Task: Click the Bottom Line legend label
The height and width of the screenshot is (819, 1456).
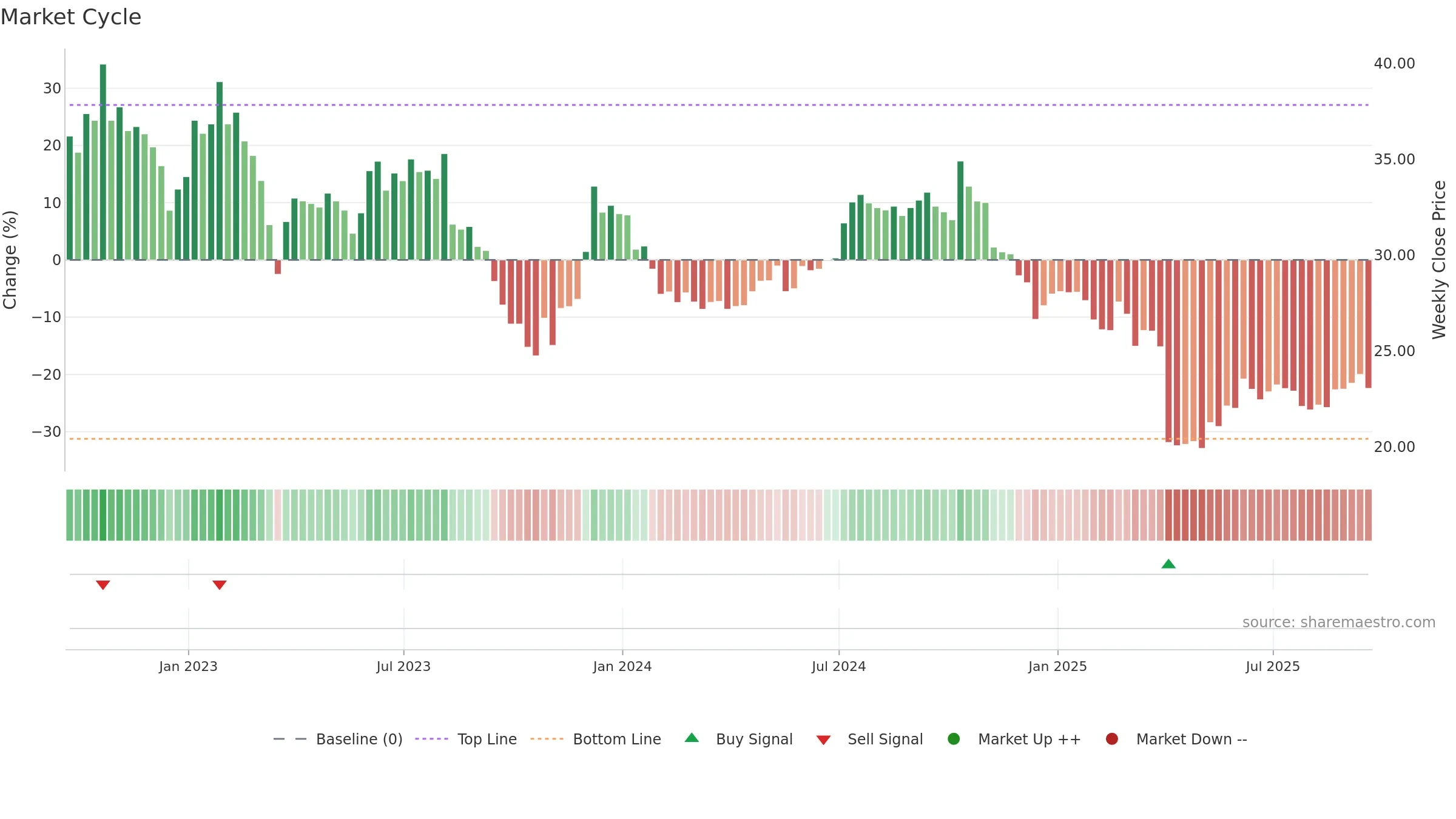Action: (x=617, y=739)
